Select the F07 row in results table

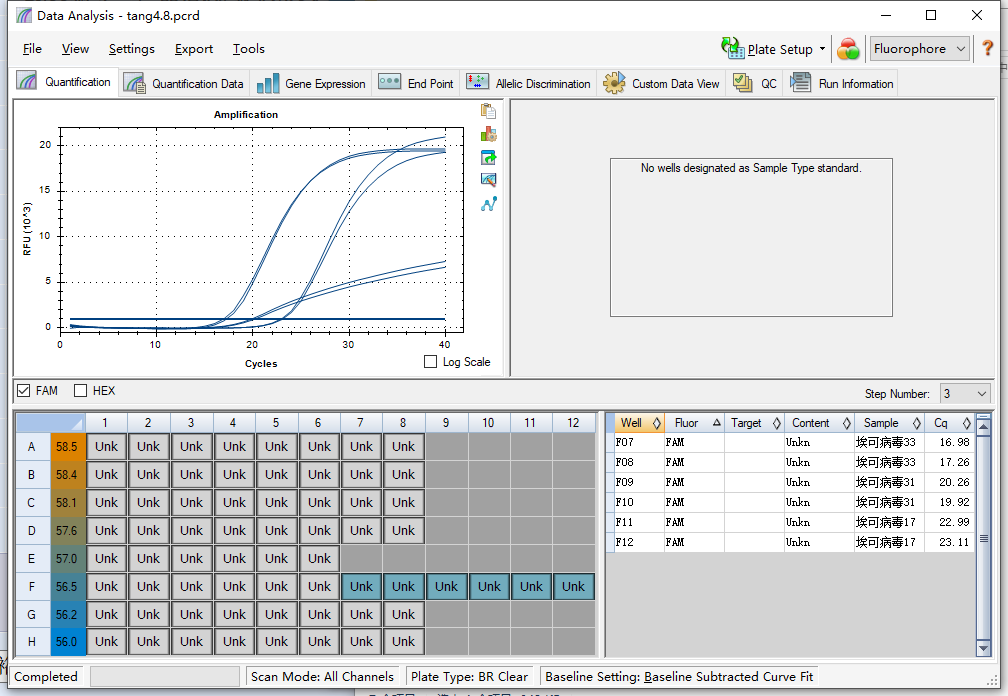790,442
